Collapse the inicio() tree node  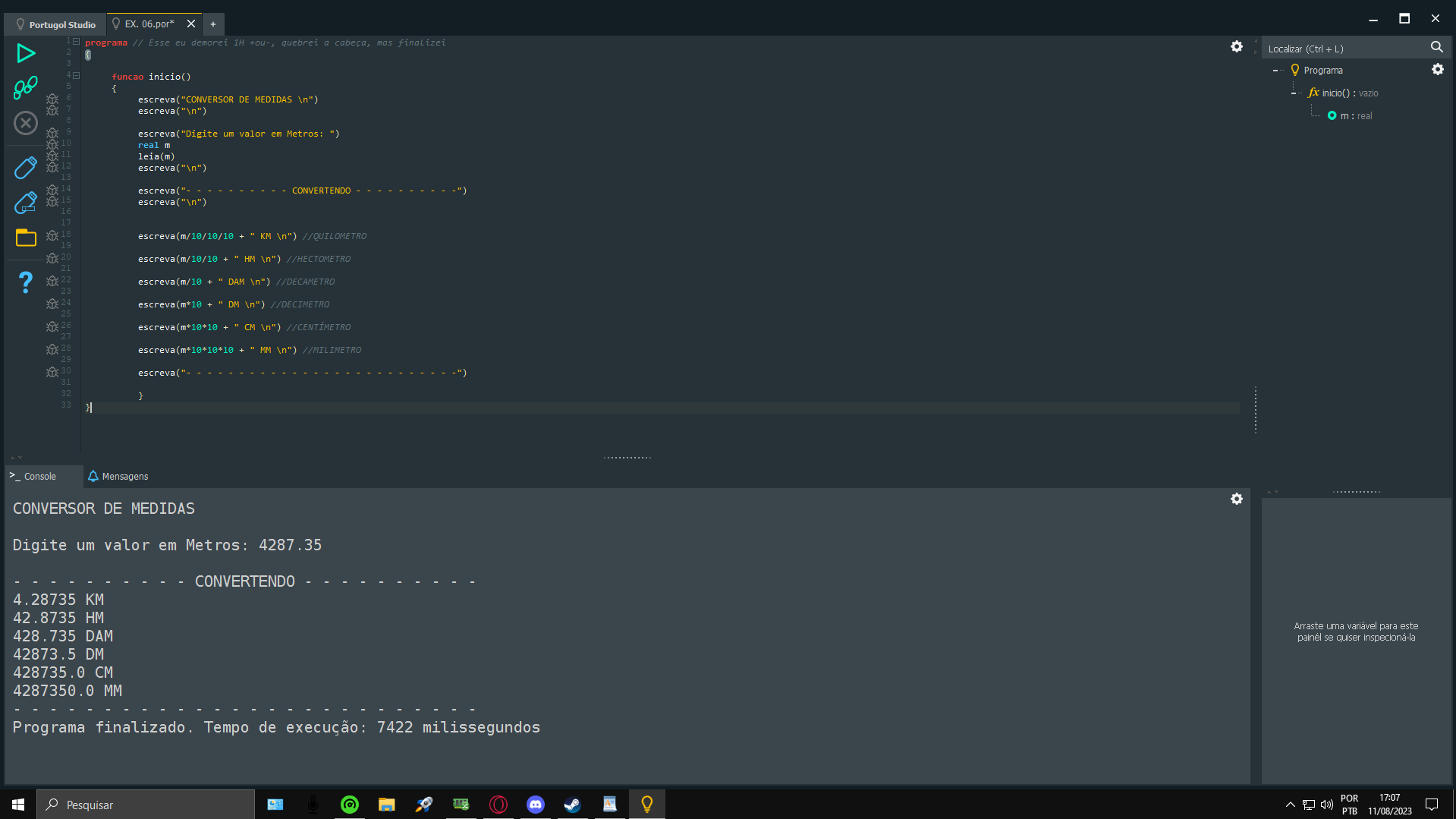1294,93
